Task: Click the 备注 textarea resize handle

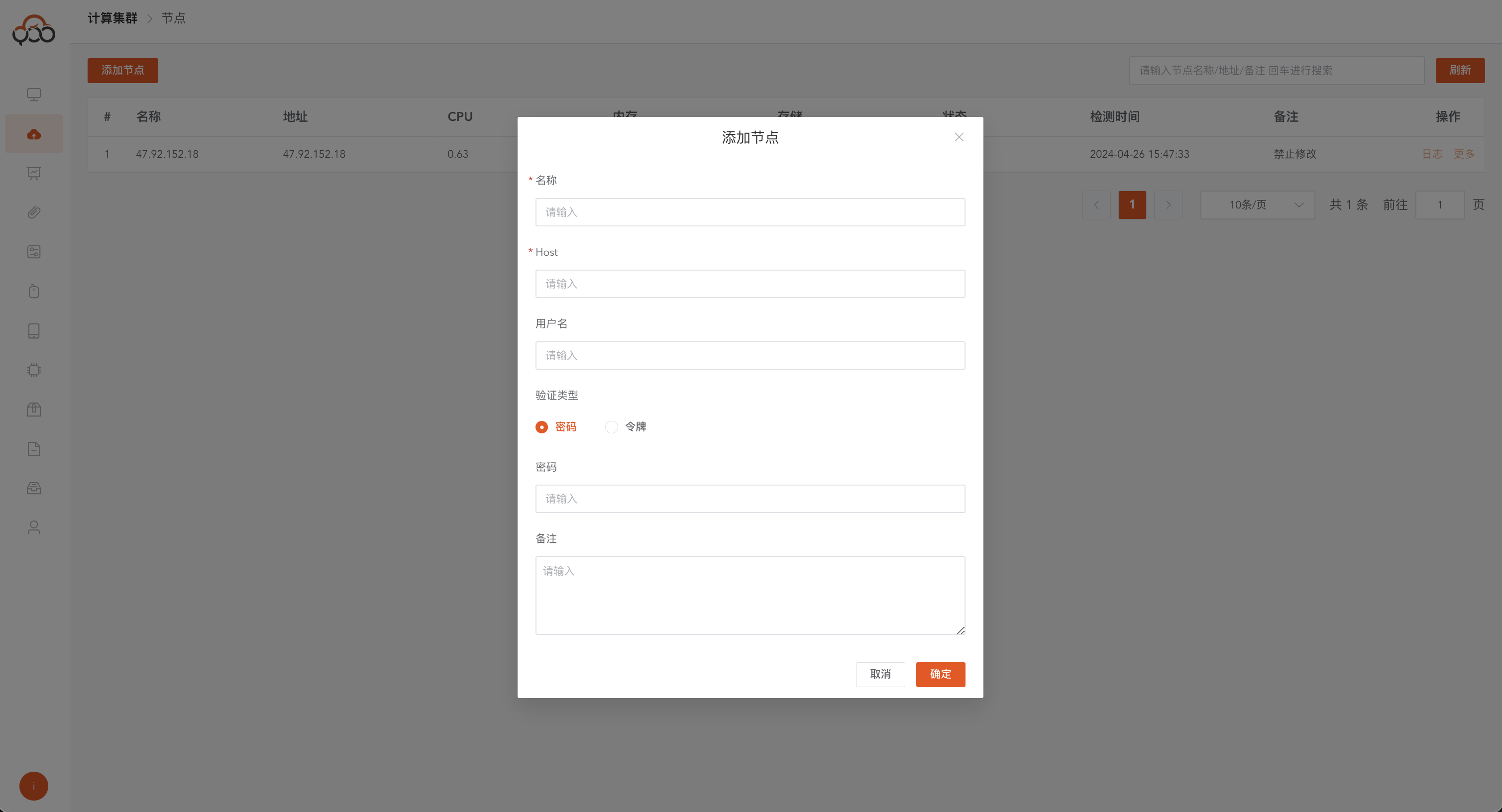Action: [x=961, y=630]
